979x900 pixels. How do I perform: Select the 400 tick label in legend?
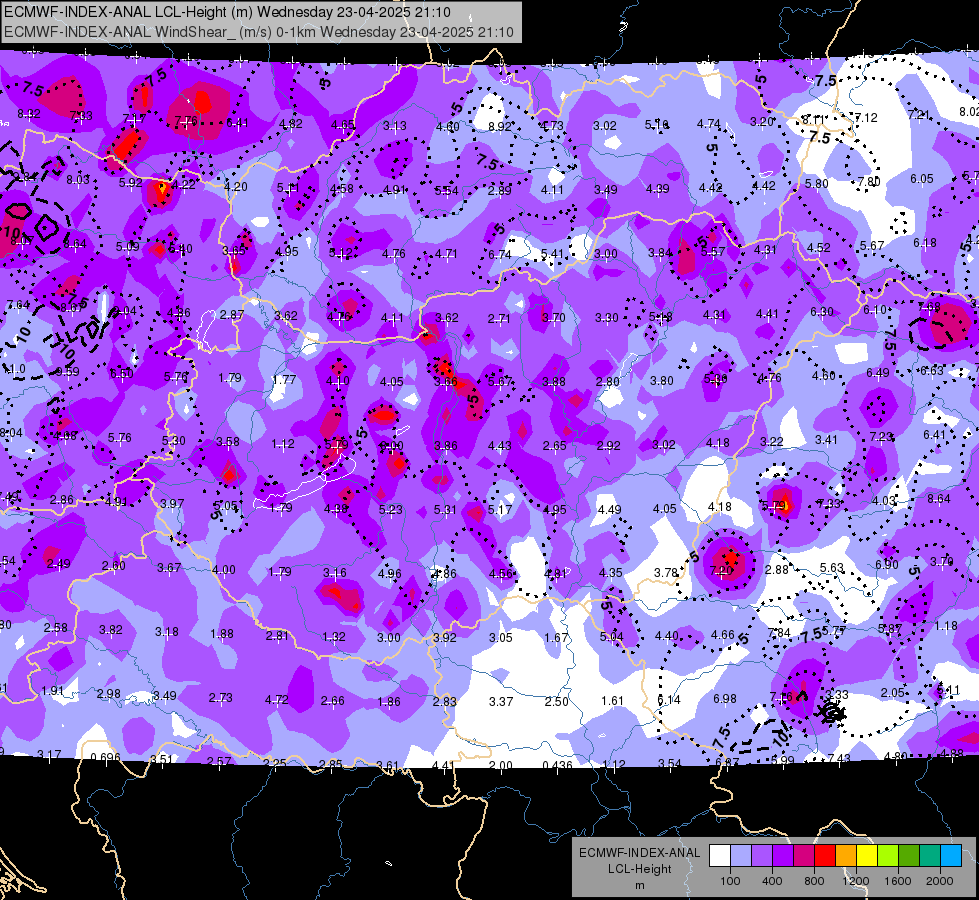point(772,881)
